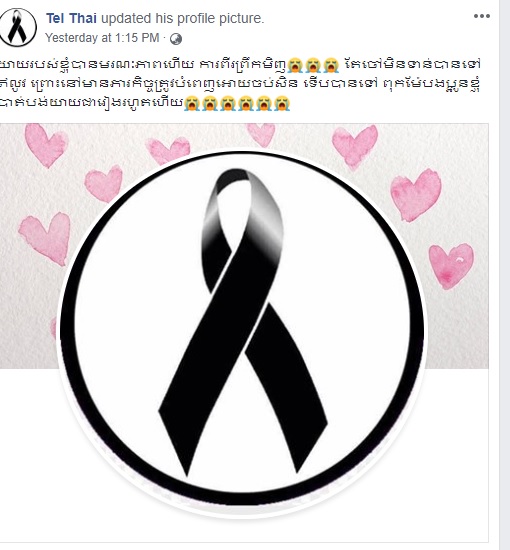Screen dimensions: 510x550
Task: Click the 'updated his profile picture' text
Action: 182,18
